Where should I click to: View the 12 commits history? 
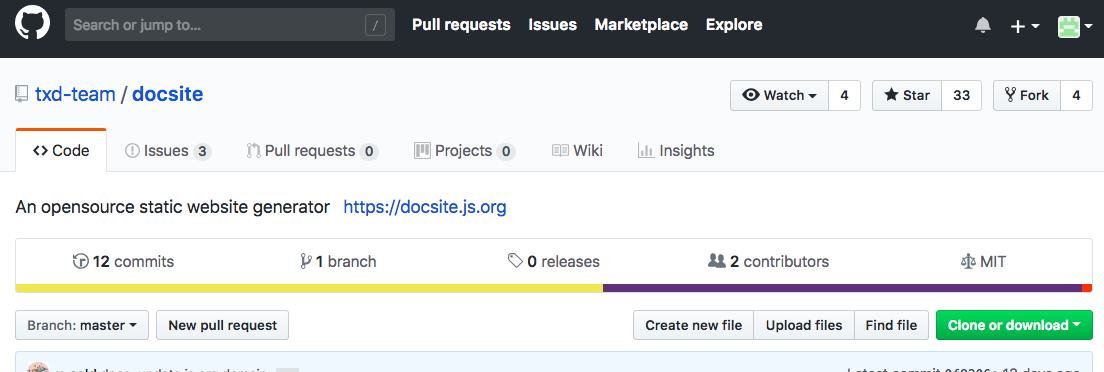123,262
